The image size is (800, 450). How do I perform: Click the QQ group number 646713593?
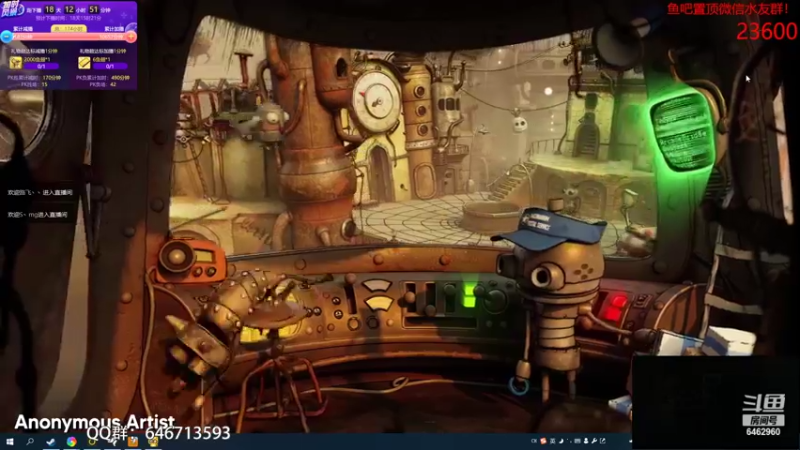click(x=188, y=433)
